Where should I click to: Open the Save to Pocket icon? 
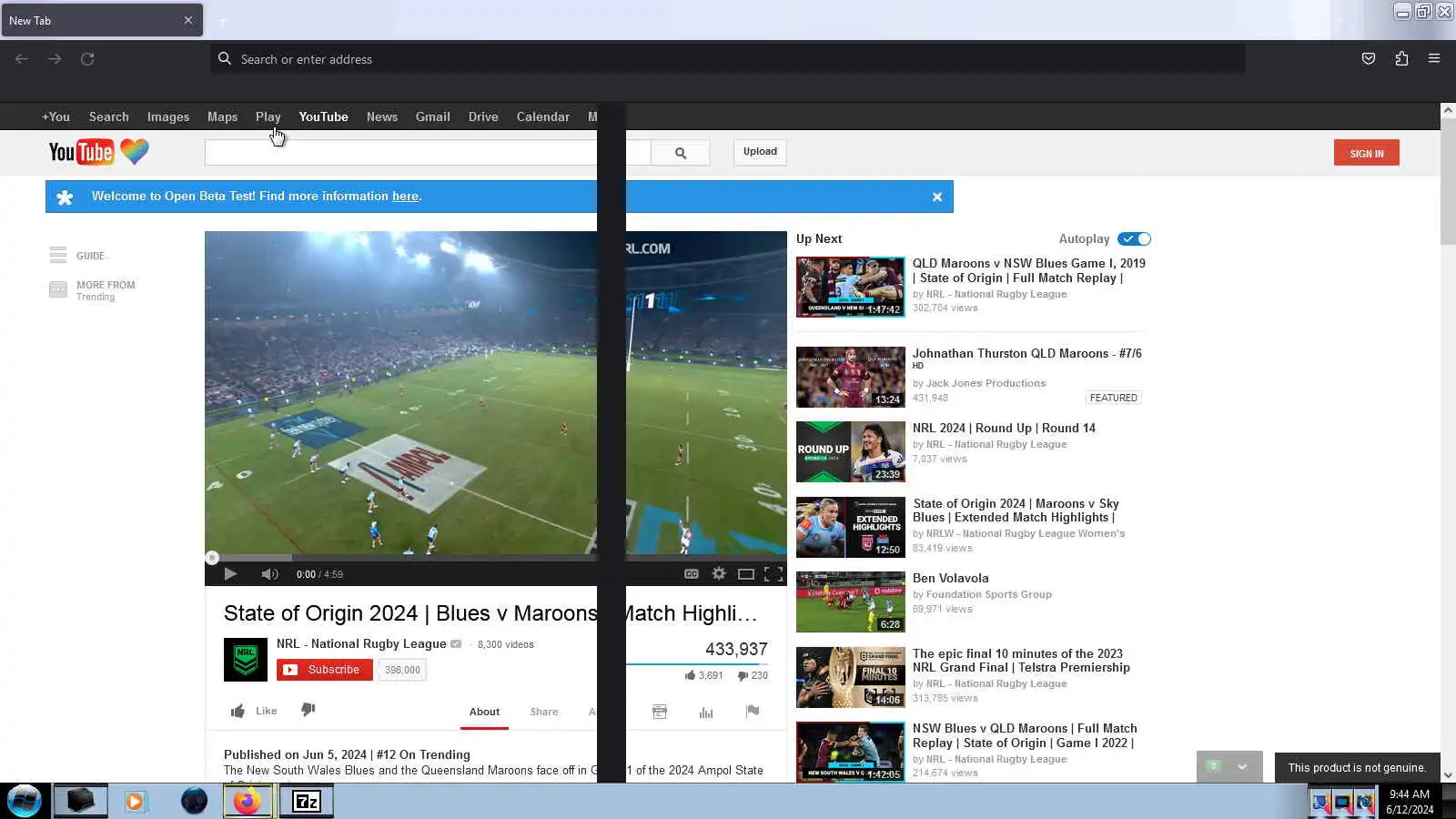click(x=1369, y=59)
